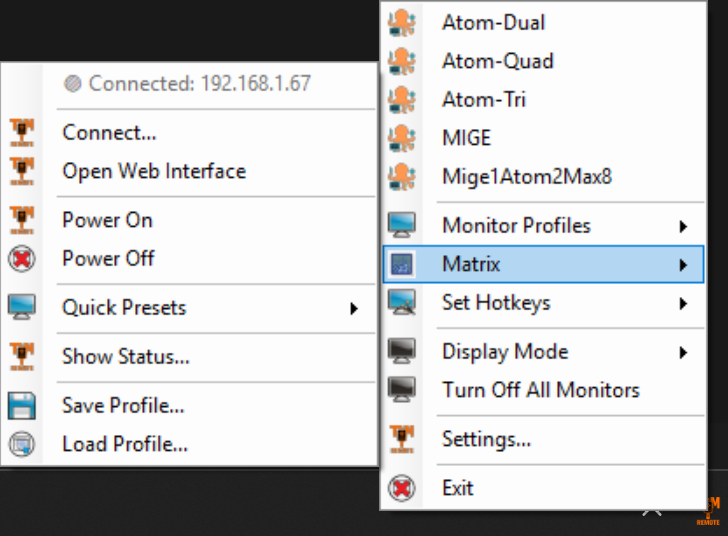Viewport: 728px width, 536px height.
Task: Select the Atom-Quad profile
Action: [x=543, y=61]
